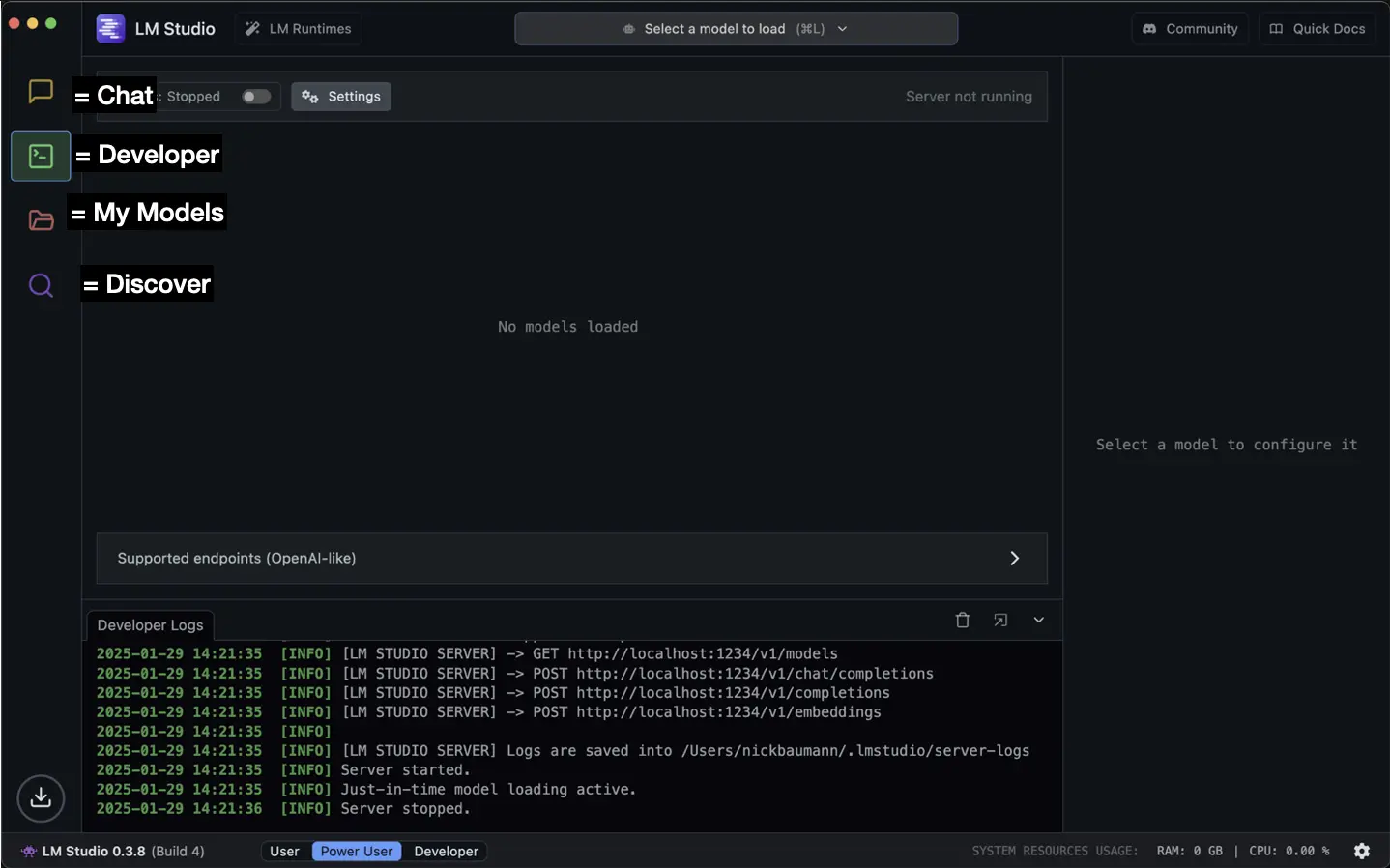Collapse the Developer Logs panel chevron
Screen dimensions: 1390x868
[1038, 621]
